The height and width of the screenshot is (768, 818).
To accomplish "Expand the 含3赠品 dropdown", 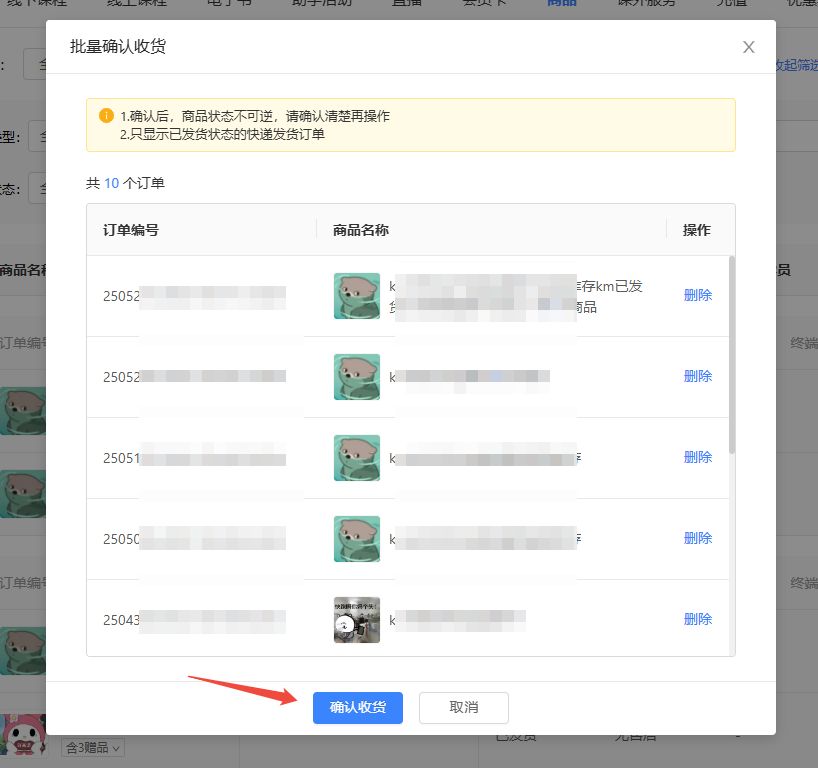I will (x=94, y=748).
